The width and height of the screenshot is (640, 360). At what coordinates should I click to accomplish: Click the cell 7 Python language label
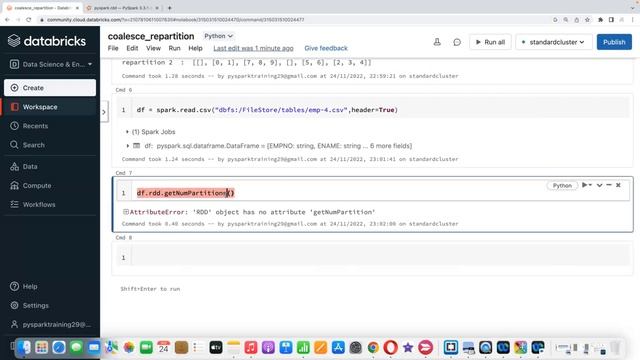[562, 185]
